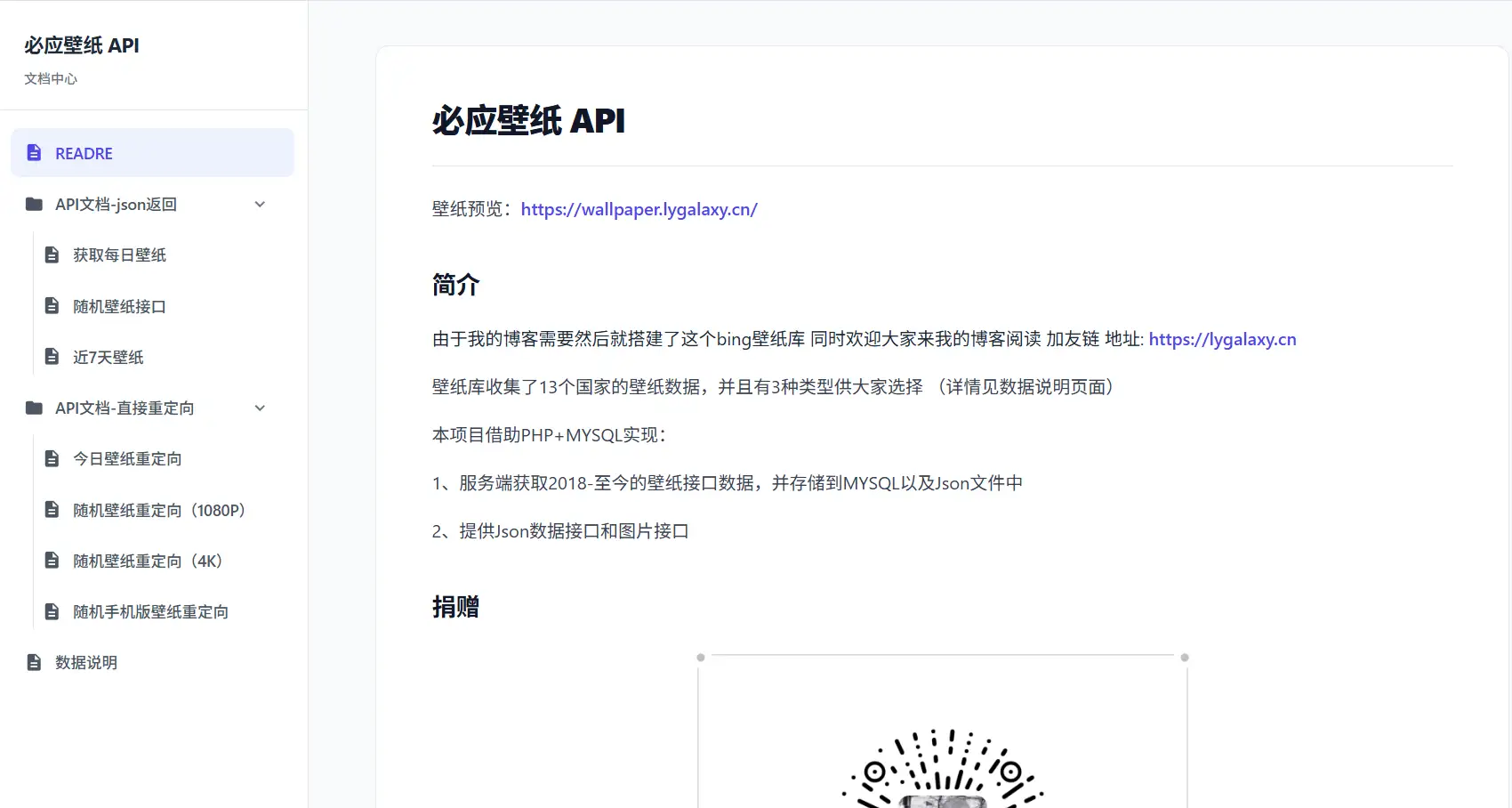Click file icon beside 随机壁纸重定向（4K）
Image resolution: width=1512 pixels, height=808 pixels.
(x=52, y=561)
